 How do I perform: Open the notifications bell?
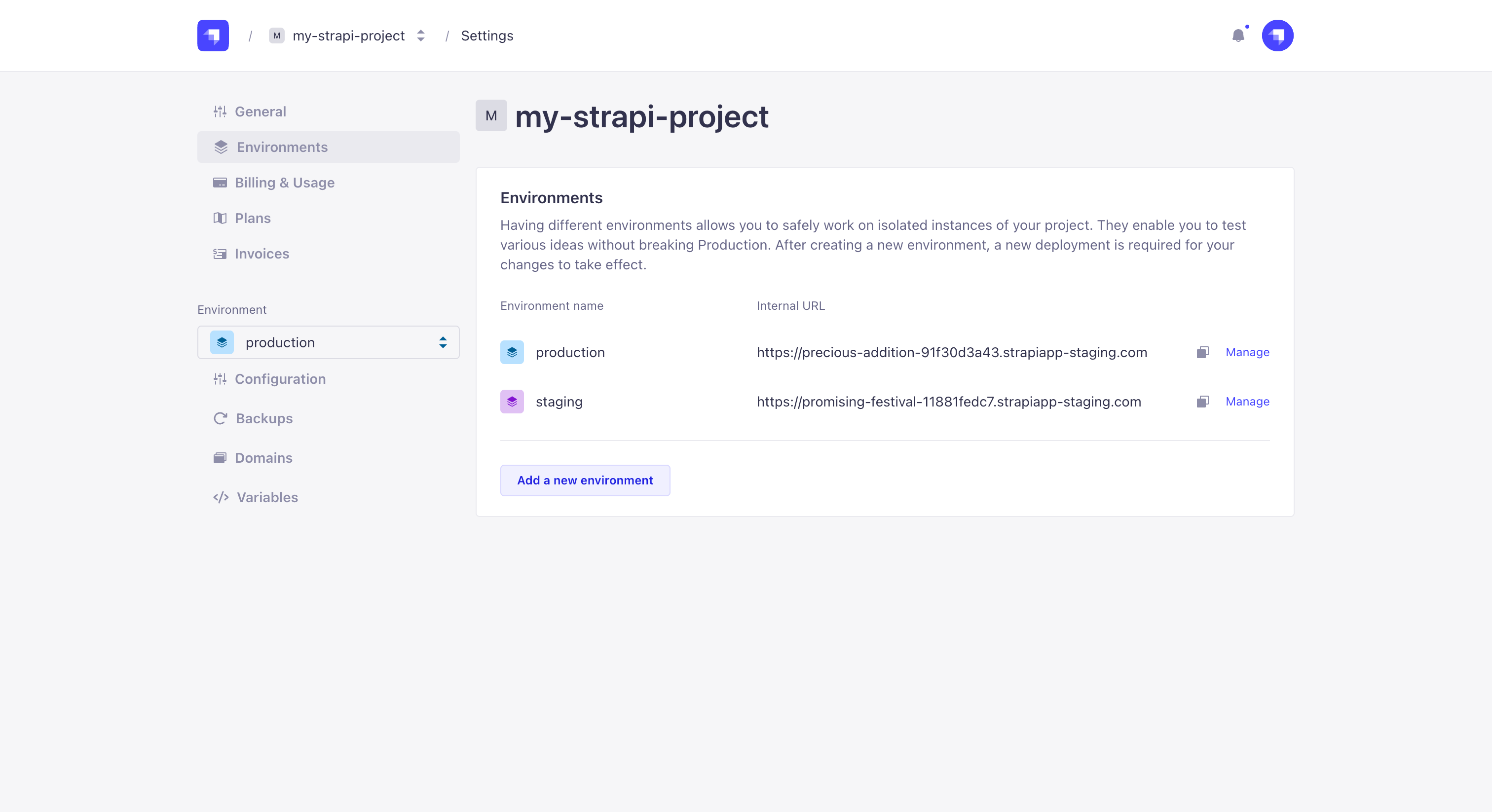(1239, 36)
